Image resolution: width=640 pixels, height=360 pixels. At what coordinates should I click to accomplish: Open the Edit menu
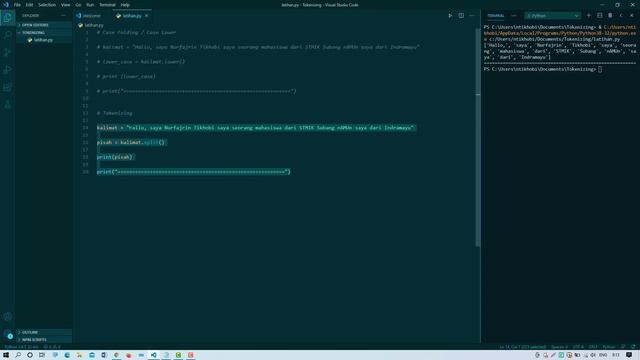coord(29,5)
